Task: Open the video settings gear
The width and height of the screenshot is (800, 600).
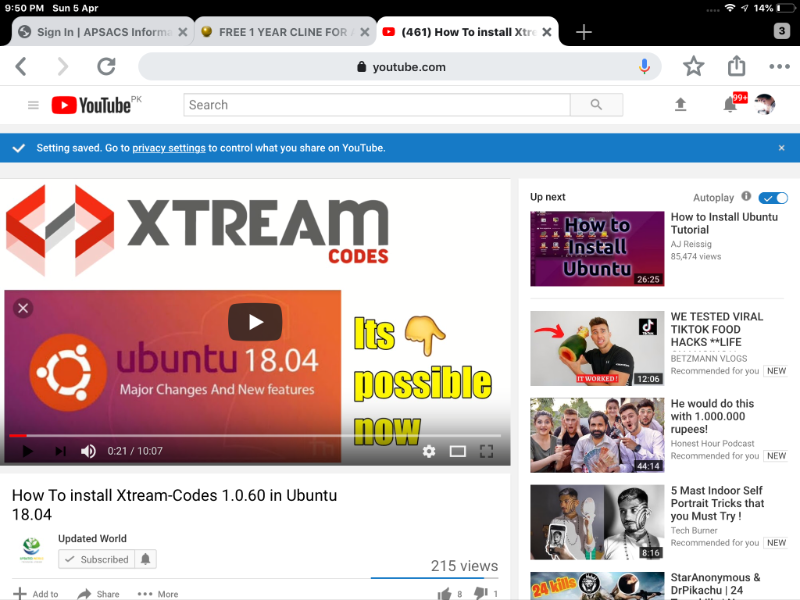Action: (x=429, y=451)
